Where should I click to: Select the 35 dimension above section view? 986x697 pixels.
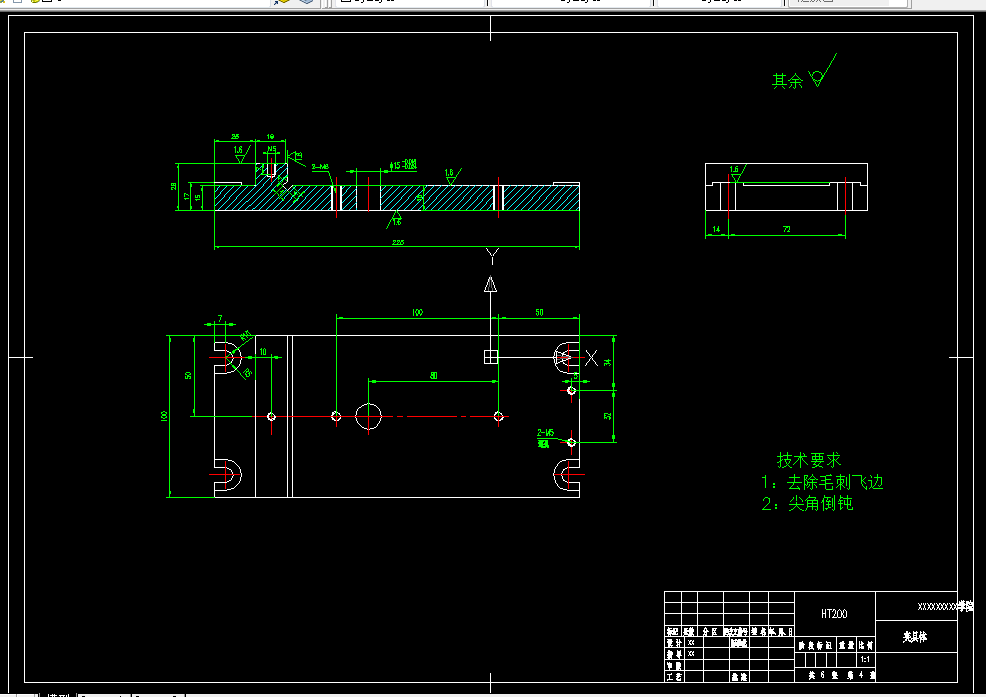coord(235,137)
